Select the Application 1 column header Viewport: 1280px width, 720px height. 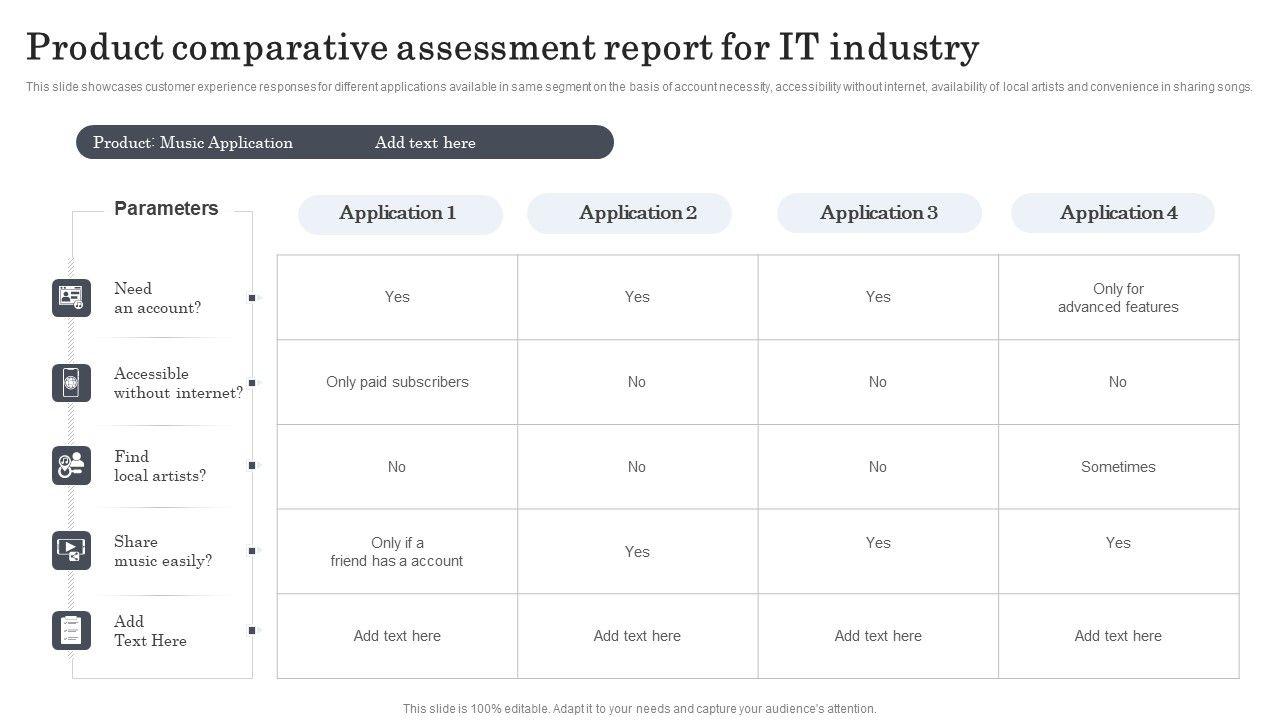400,214
